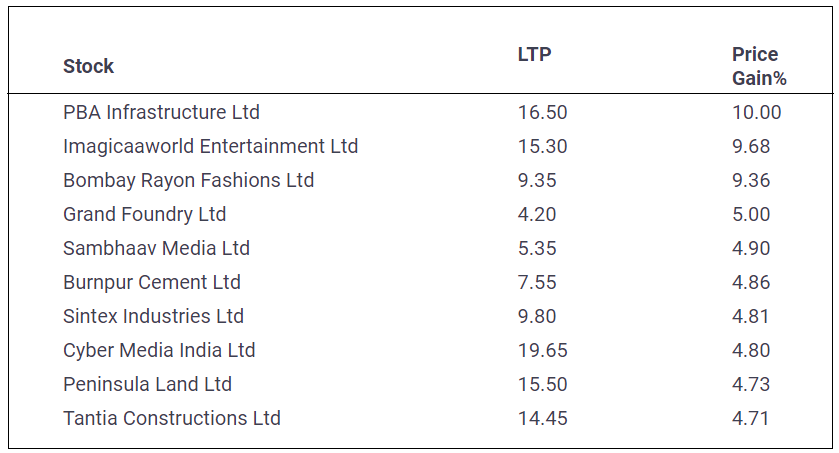The height and width of the screenshot is (453, 839).
Task: Open Grand Foundry Ltd stock
Action: (x=144, y=214)
